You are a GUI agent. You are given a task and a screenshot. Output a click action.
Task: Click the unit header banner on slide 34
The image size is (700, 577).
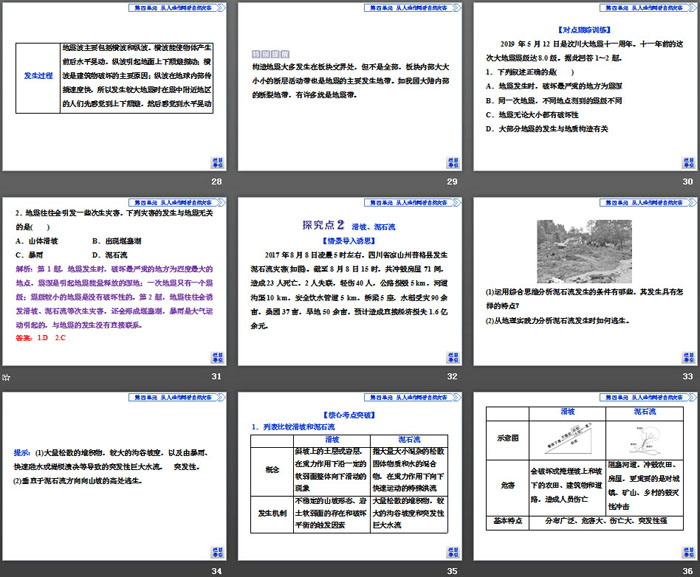177,397
